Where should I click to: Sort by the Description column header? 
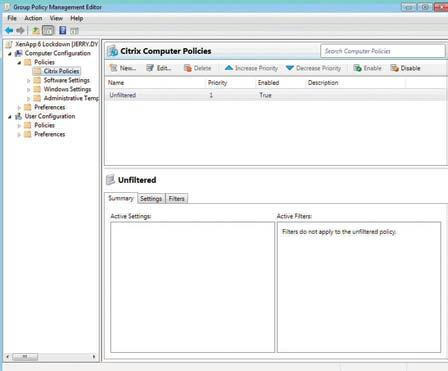pos(323,83)
